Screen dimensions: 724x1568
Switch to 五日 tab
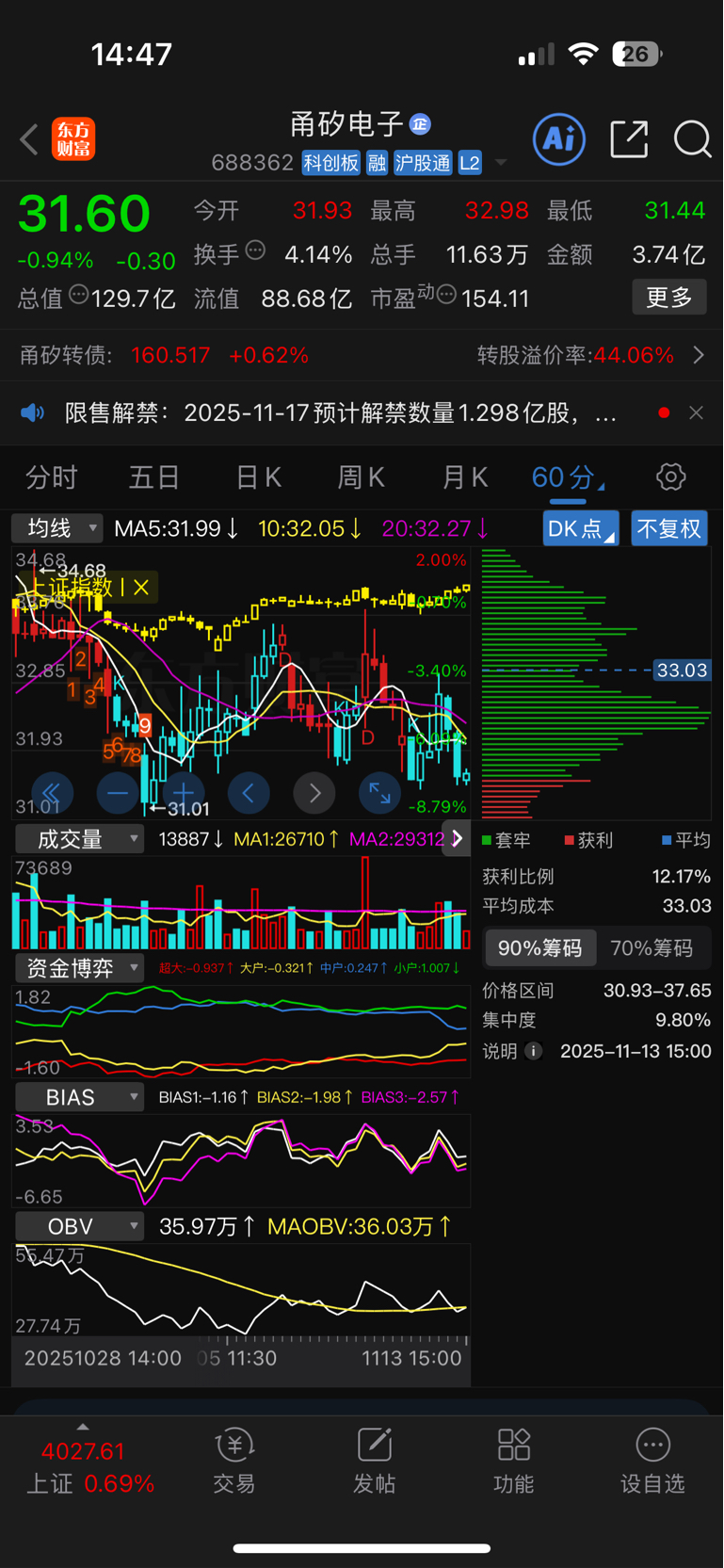tap(153, 477)
